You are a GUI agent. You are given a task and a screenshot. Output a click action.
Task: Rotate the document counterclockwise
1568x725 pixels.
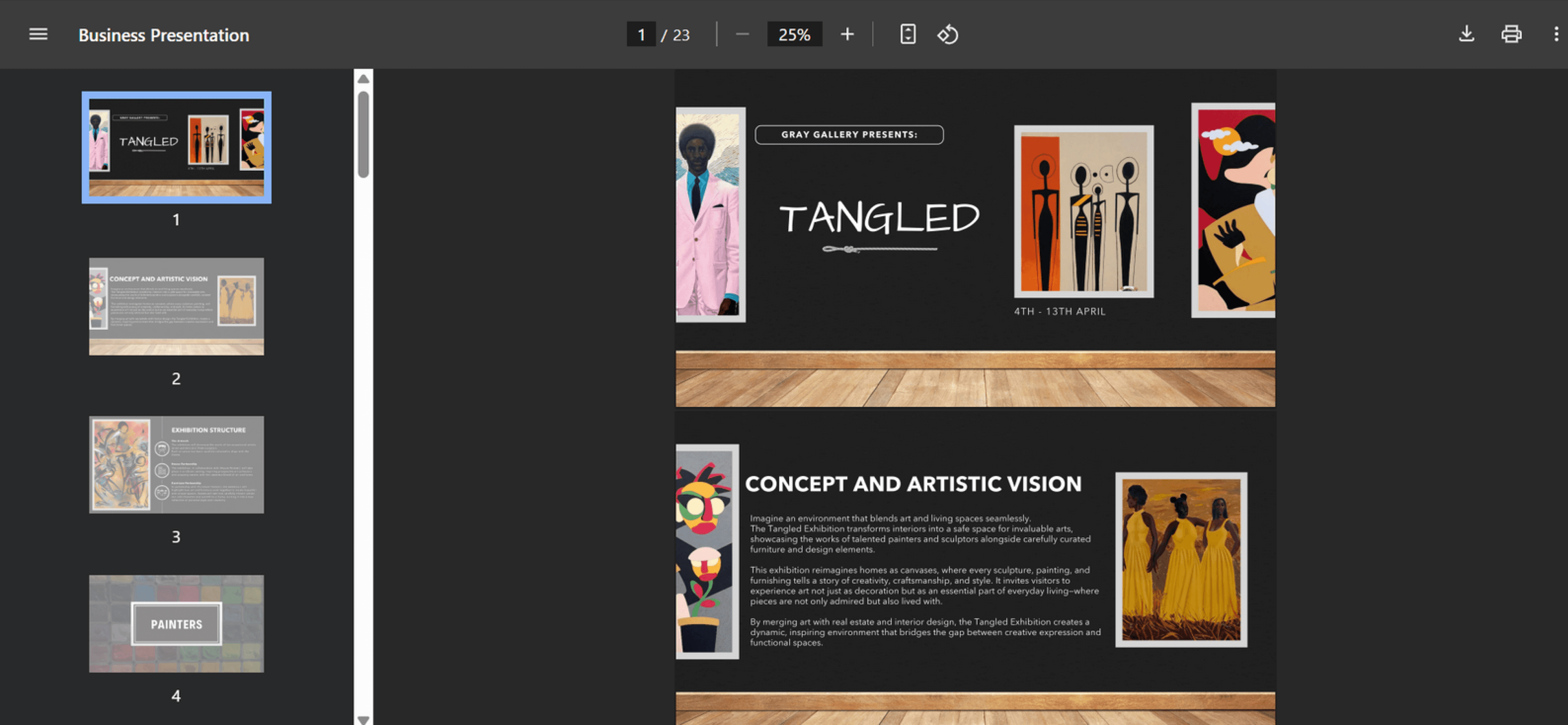coord(947,35)
